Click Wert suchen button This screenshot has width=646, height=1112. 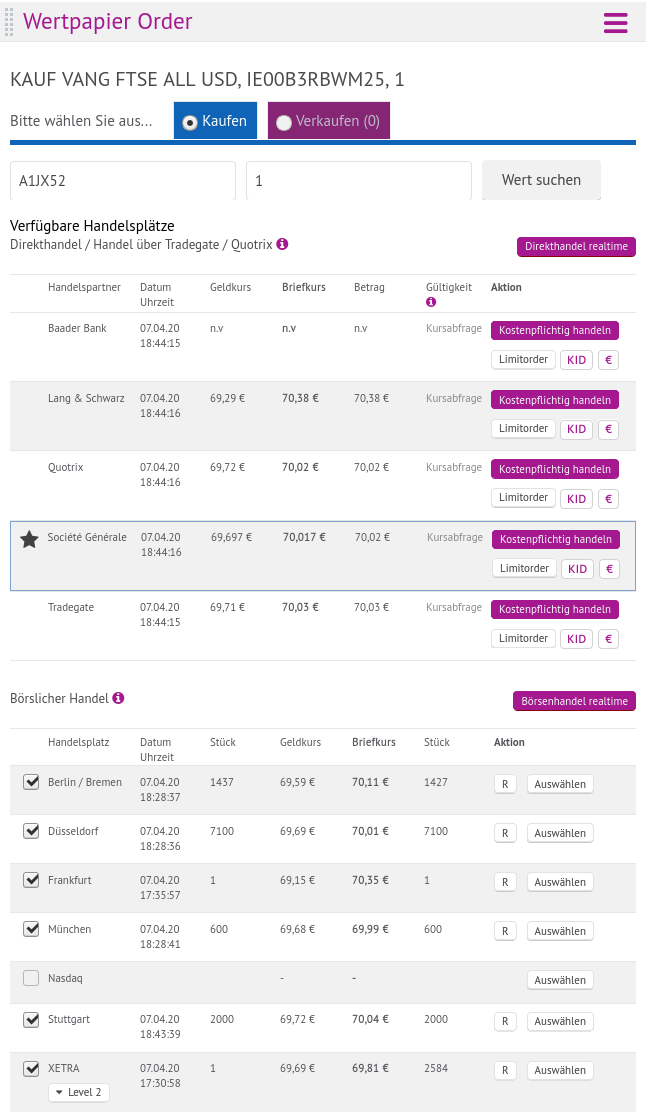(541, 180)
